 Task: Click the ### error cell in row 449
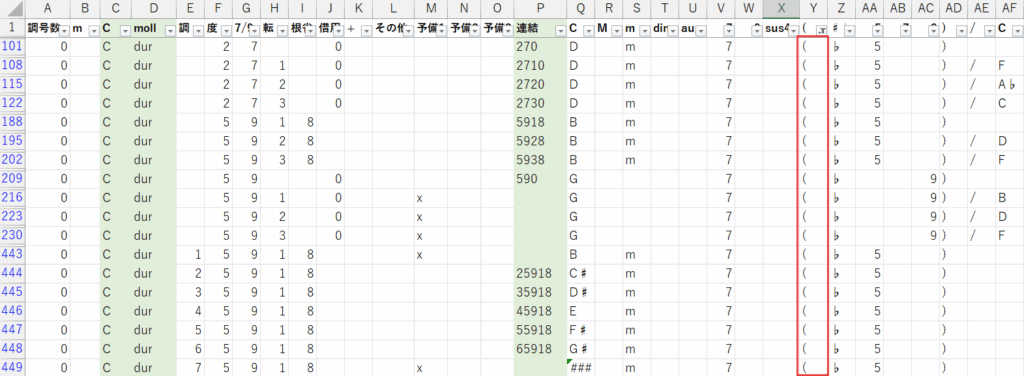pyautogui.click(x=581, y=368)
